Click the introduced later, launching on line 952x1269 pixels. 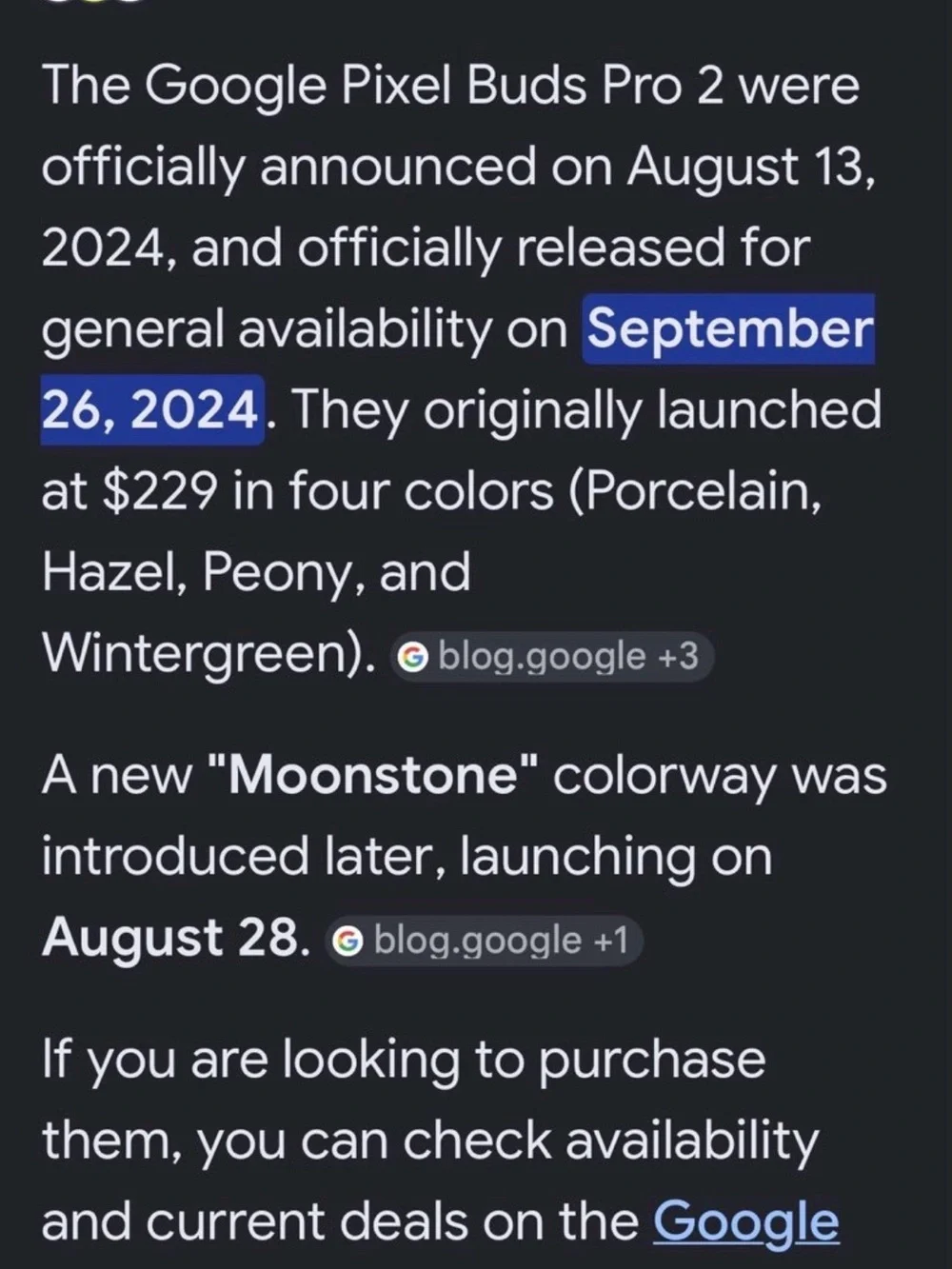pyautogui.click(x=407, y=857)
